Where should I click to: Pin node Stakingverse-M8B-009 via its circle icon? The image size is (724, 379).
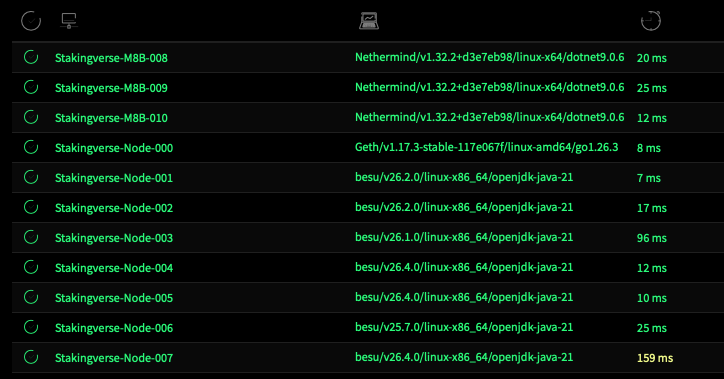click(x=31, y=87)
